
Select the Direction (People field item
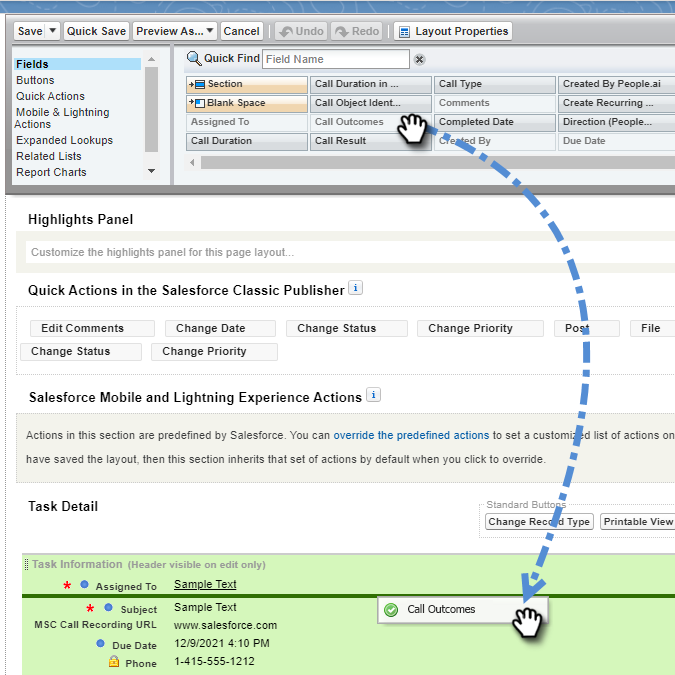(x=616, y=122)
